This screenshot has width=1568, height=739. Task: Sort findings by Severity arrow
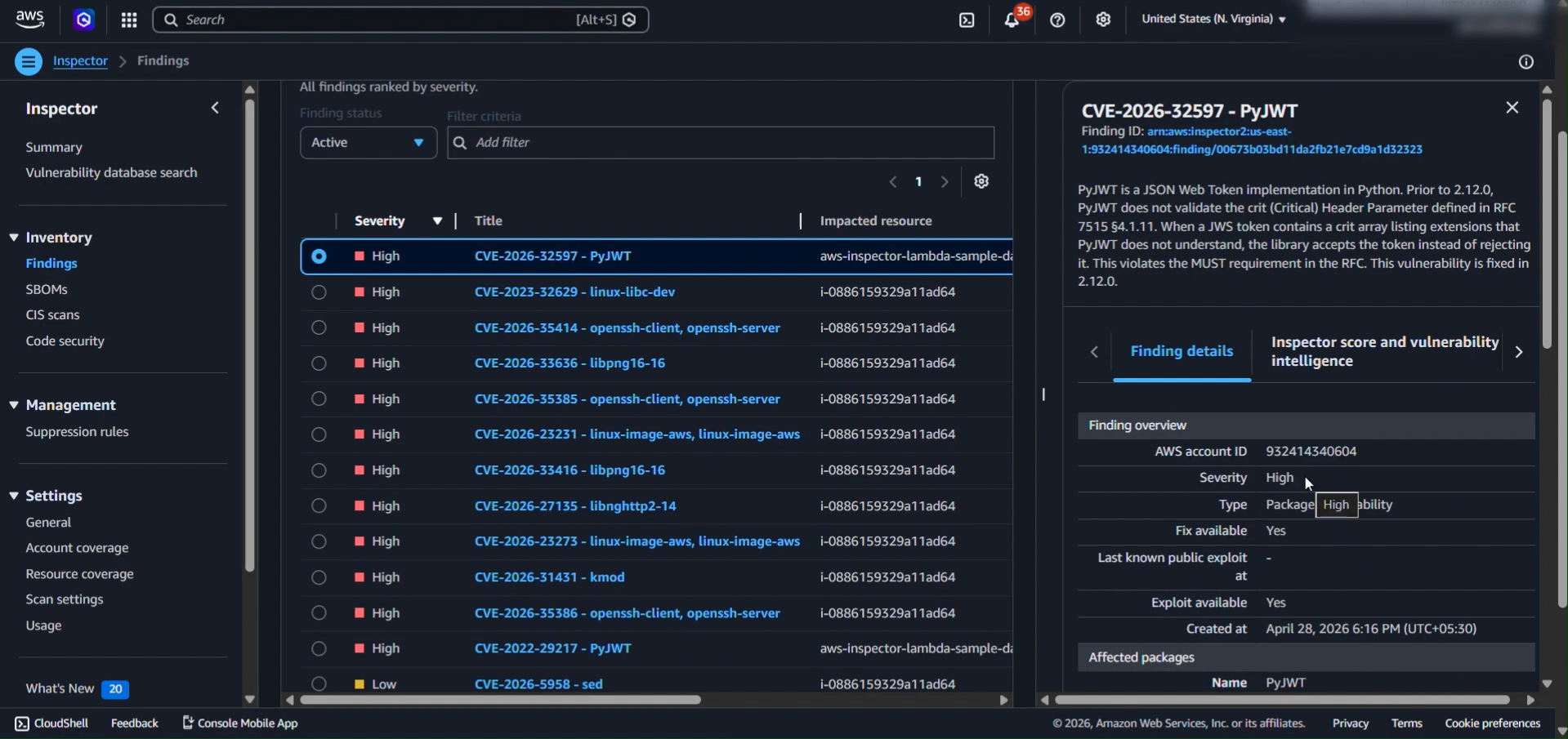pyautogui.click(x=438, y=221)
